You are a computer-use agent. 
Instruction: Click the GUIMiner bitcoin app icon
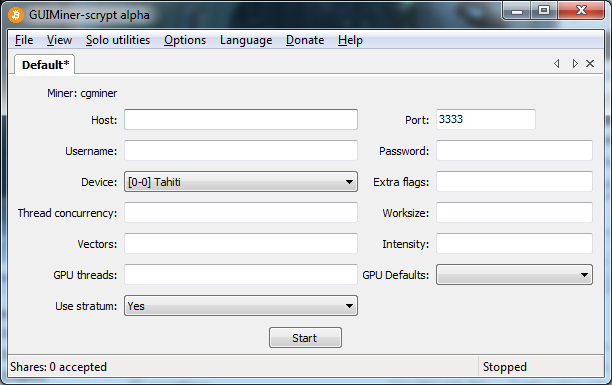click(16, 15)
